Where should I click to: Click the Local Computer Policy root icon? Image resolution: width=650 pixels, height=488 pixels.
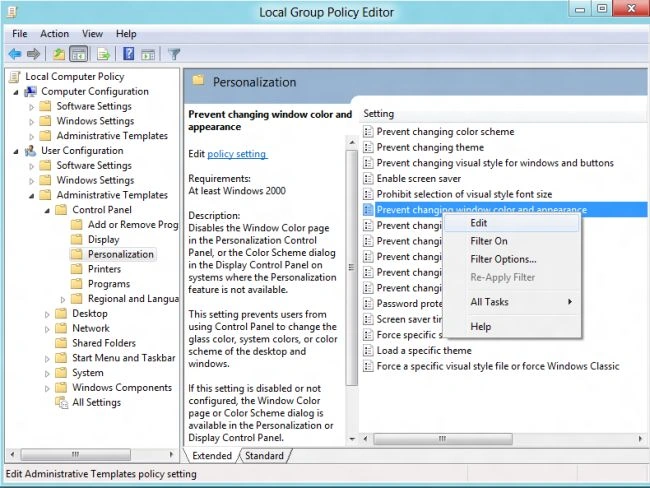click(x=15, y=77)
